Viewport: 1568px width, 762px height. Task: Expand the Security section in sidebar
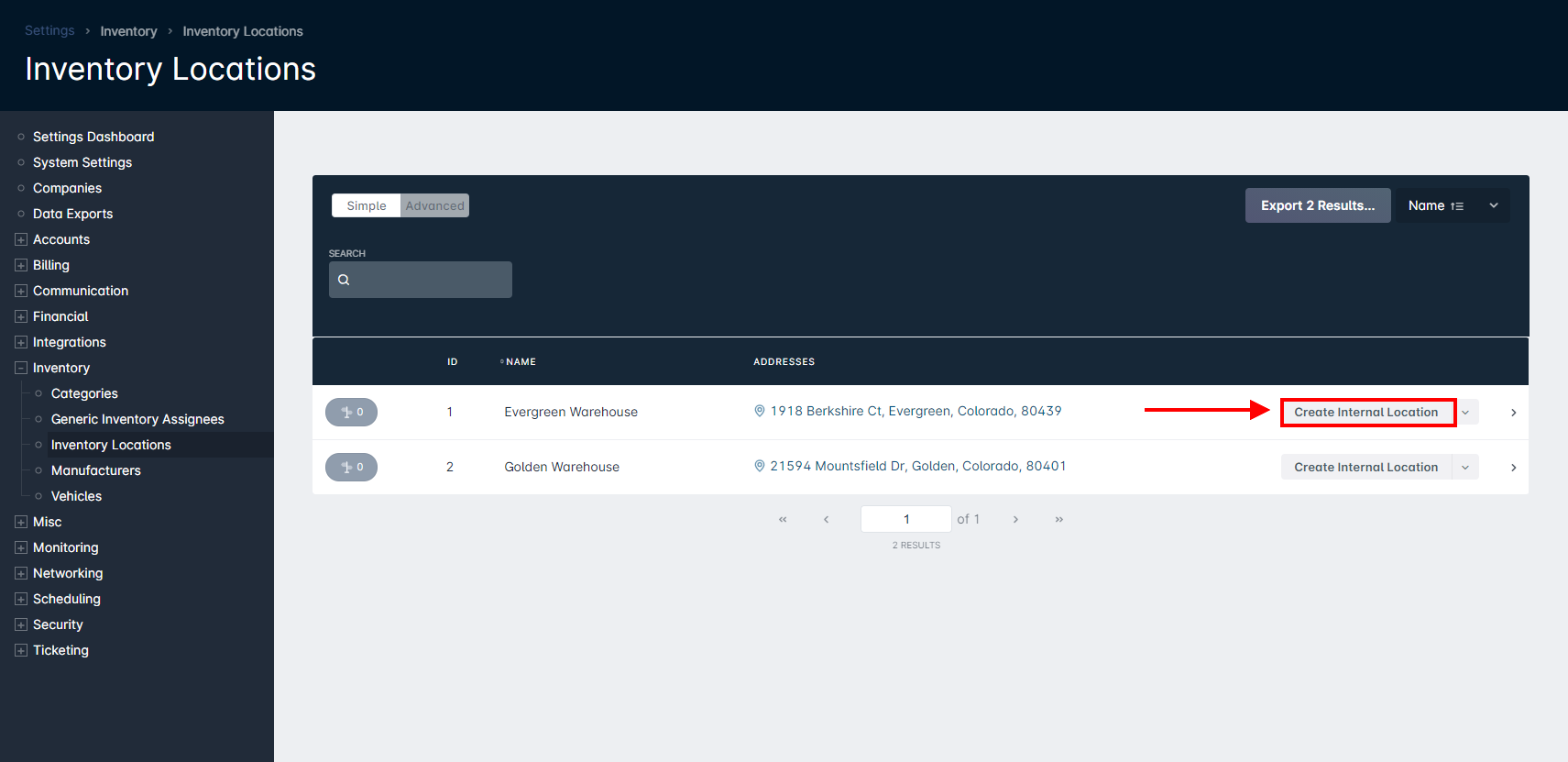point(21,624)
